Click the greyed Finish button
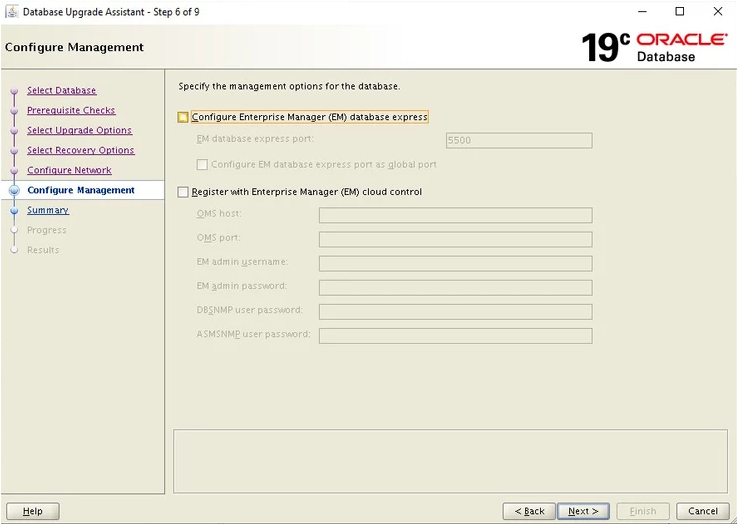Viewport: 741px width, 525px height. point(643,511)
